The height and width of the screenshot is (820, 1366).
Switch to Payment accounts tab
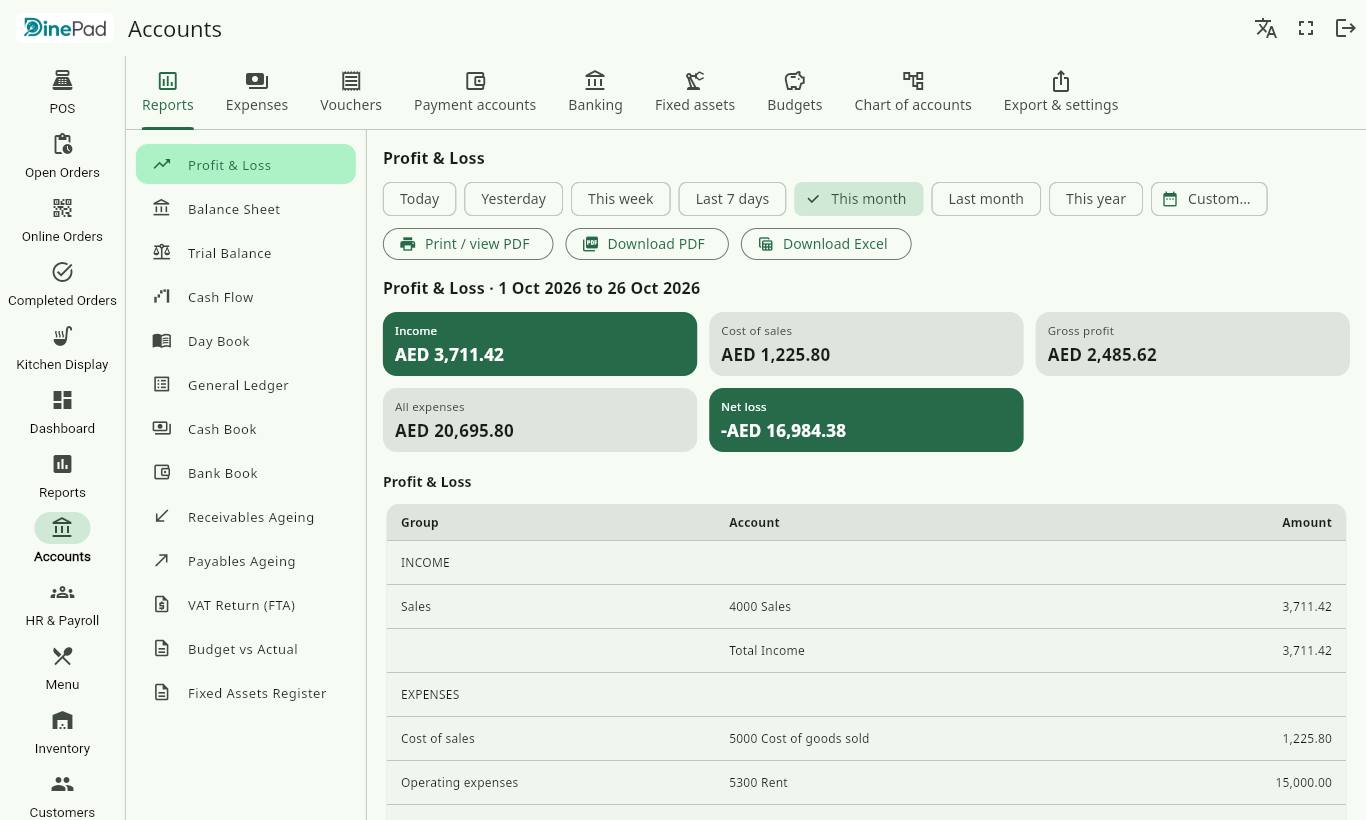point(475,92)
